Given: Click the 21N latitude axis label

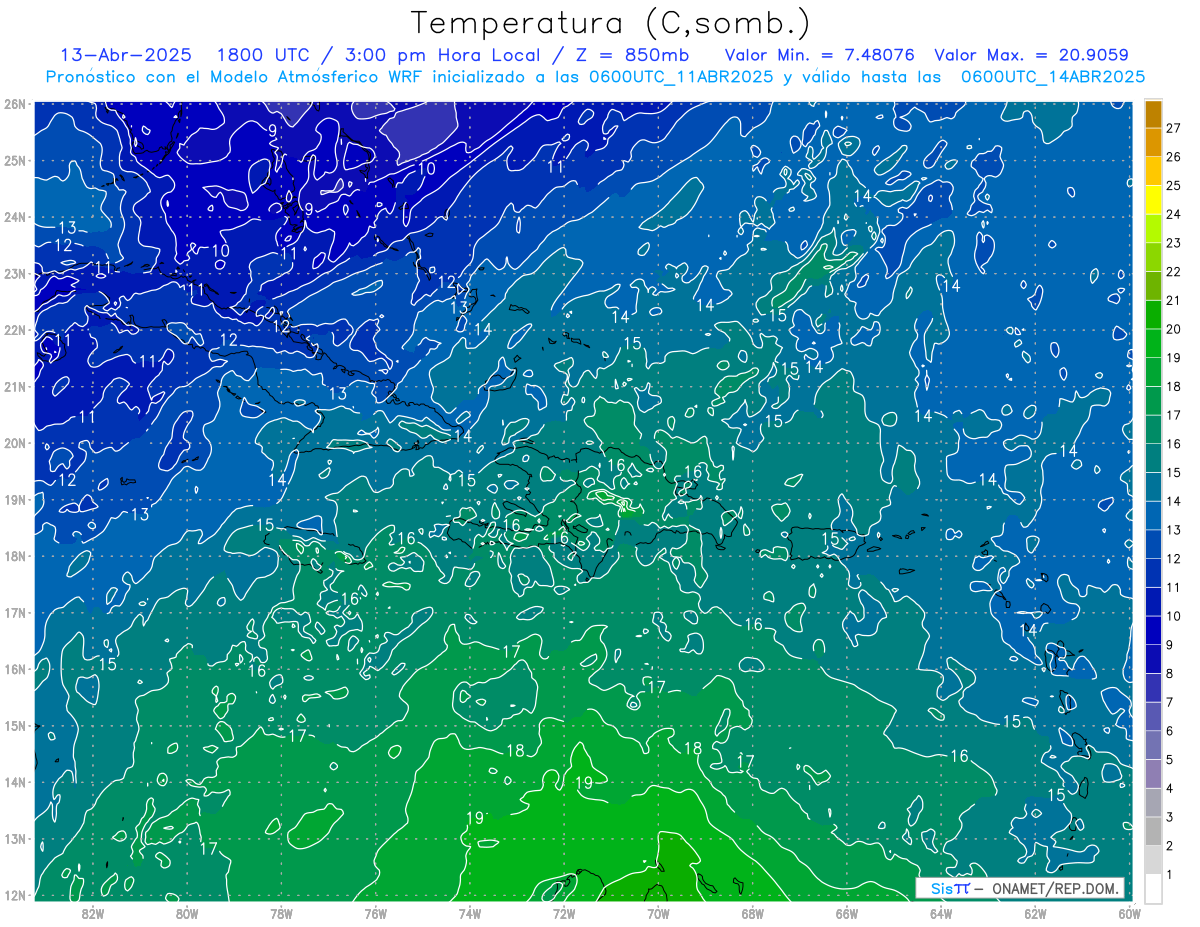Looking at the screenshot, I should tap(15, 386).
